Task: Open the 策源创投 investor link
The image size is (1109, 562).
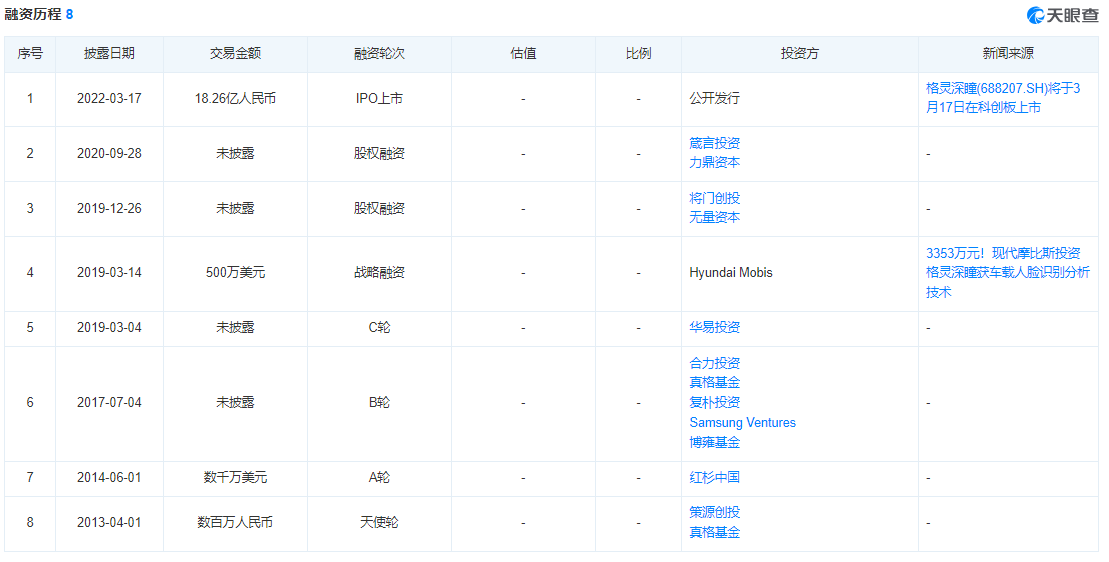Action: point(714,513)
